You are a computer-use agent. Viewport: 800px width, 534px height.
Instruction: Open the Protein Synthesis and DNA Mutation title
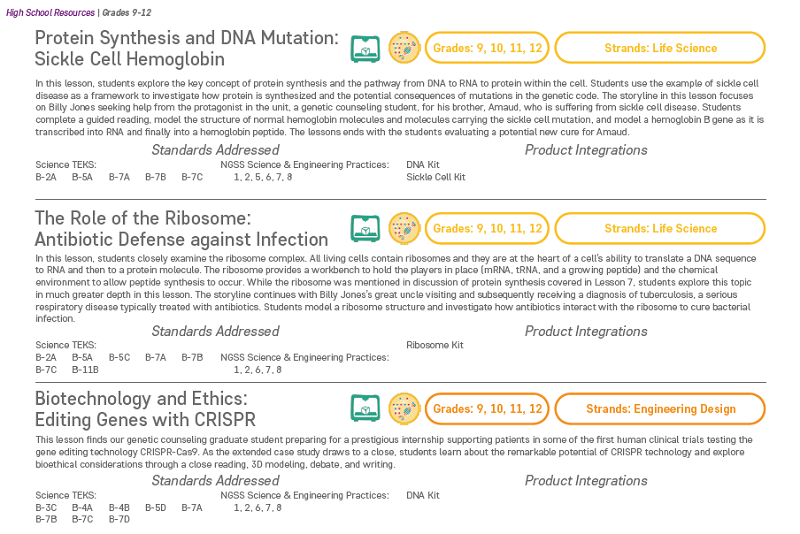click(187, 48)
